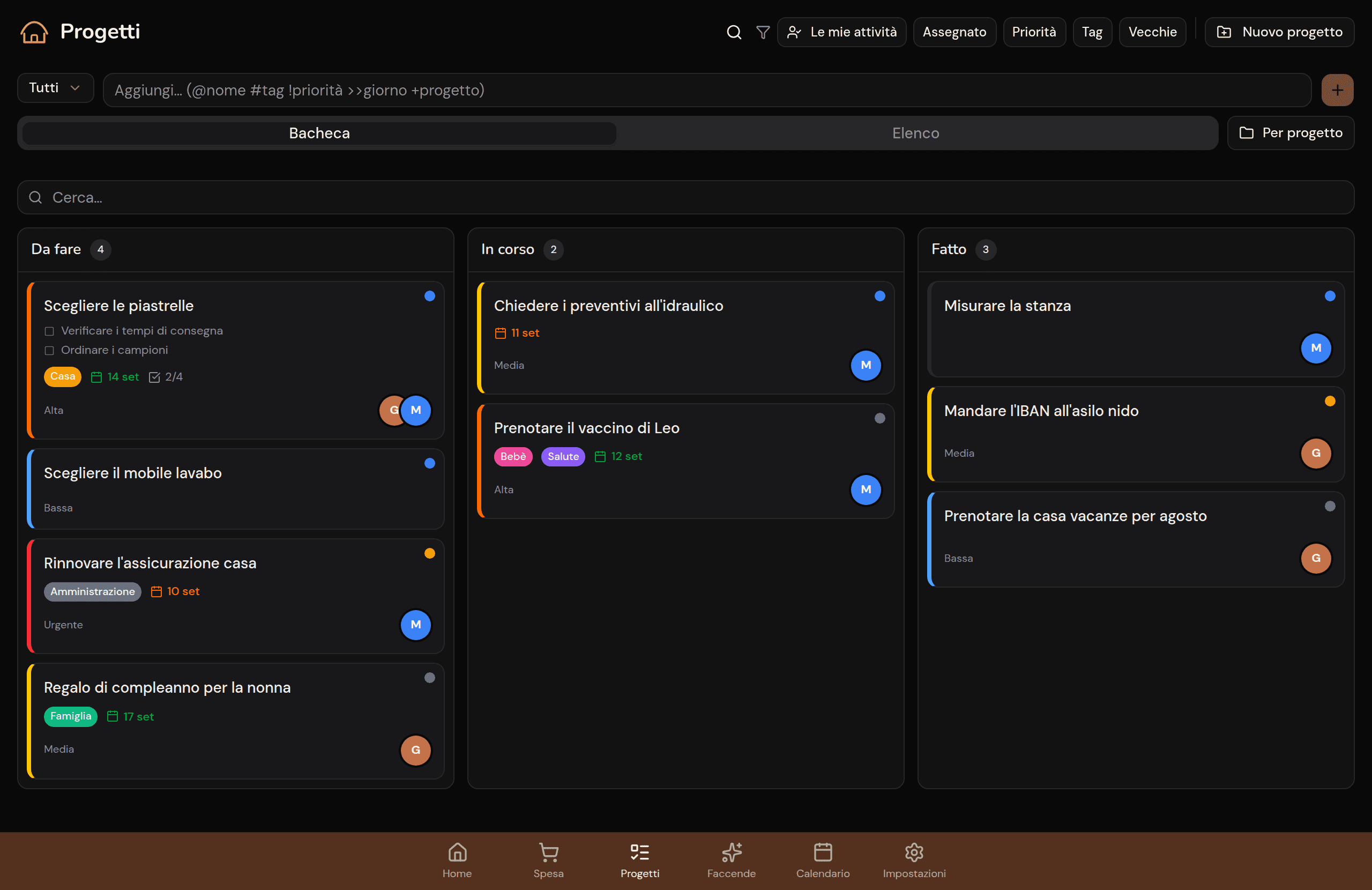This screenshot has height=890, width=1372.
Task: Click the Casa tag
Action: [x=62, y=377]
